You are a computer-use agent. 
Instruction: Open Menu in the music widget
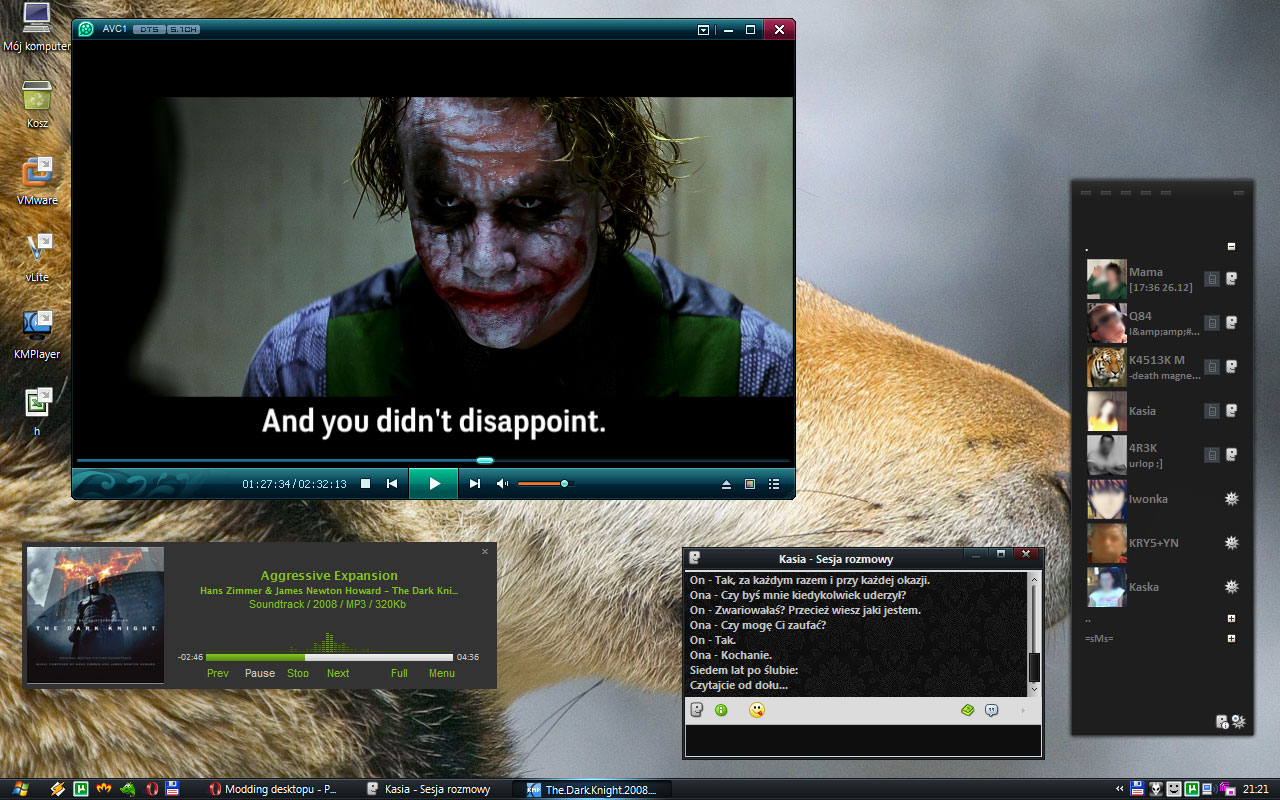point(442,673)
